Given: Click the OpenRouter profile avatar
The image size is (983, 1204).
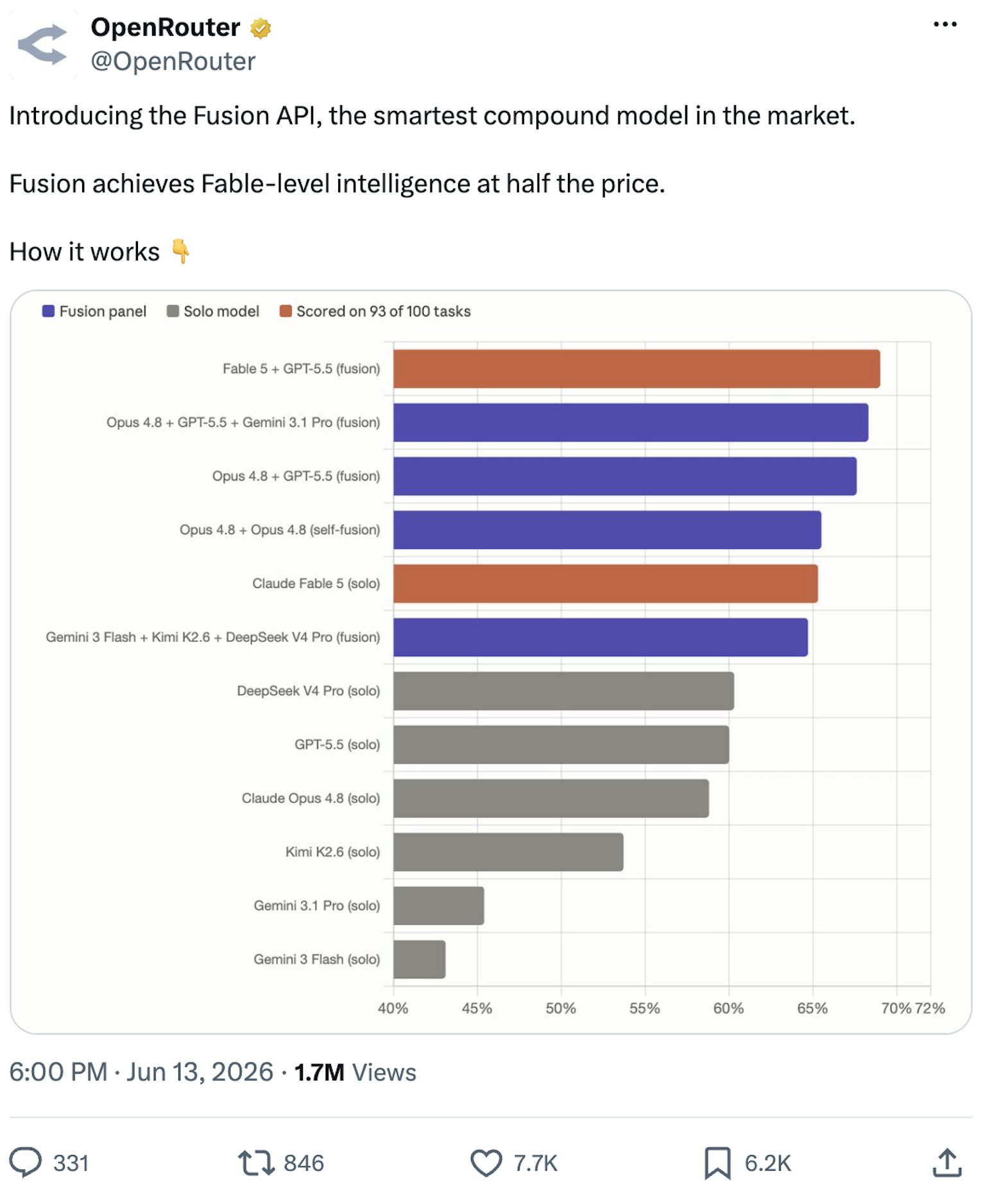Looking at the screenshot, I should click(42, 44).
